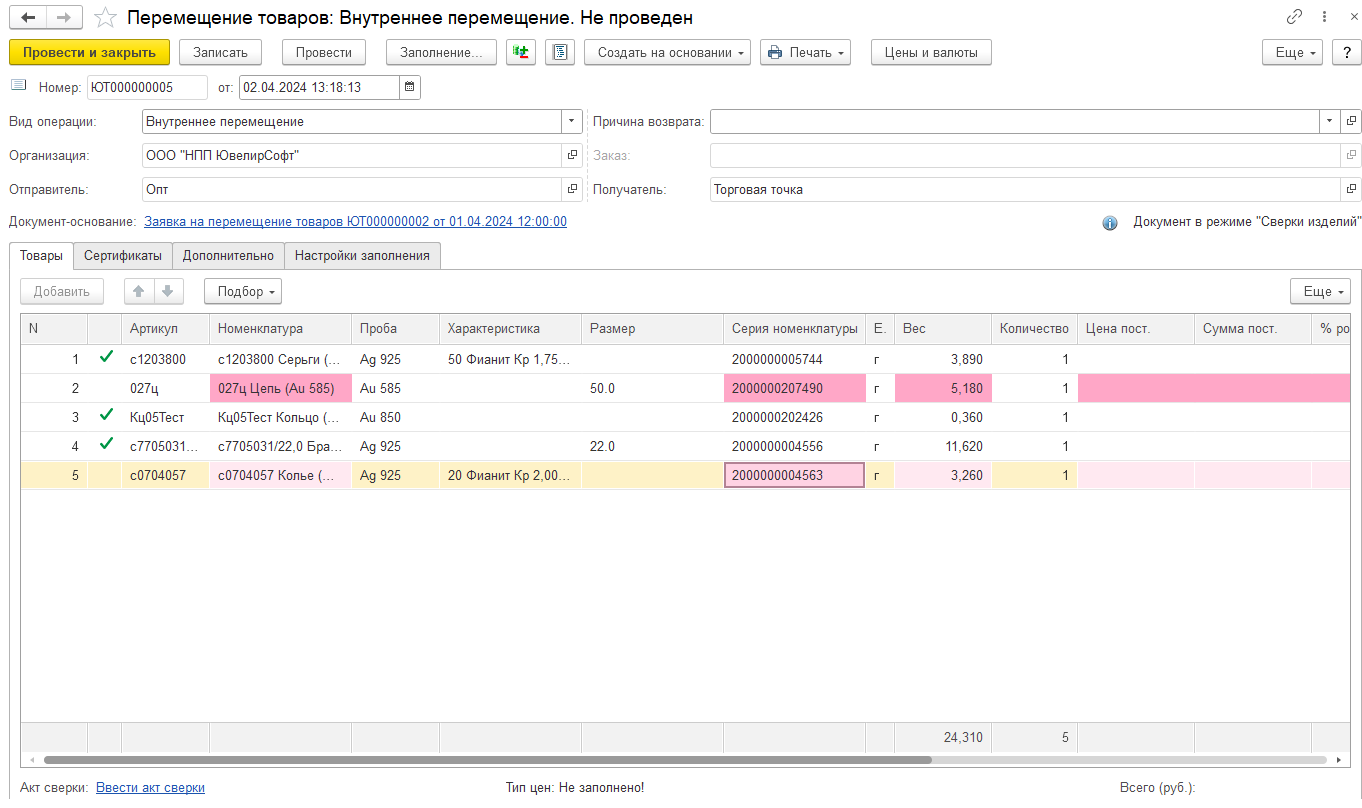Sort by the Артикул column header
The height and width of the screenshot is (808, 1362).
pyautogui.click(x=165, y=328)
